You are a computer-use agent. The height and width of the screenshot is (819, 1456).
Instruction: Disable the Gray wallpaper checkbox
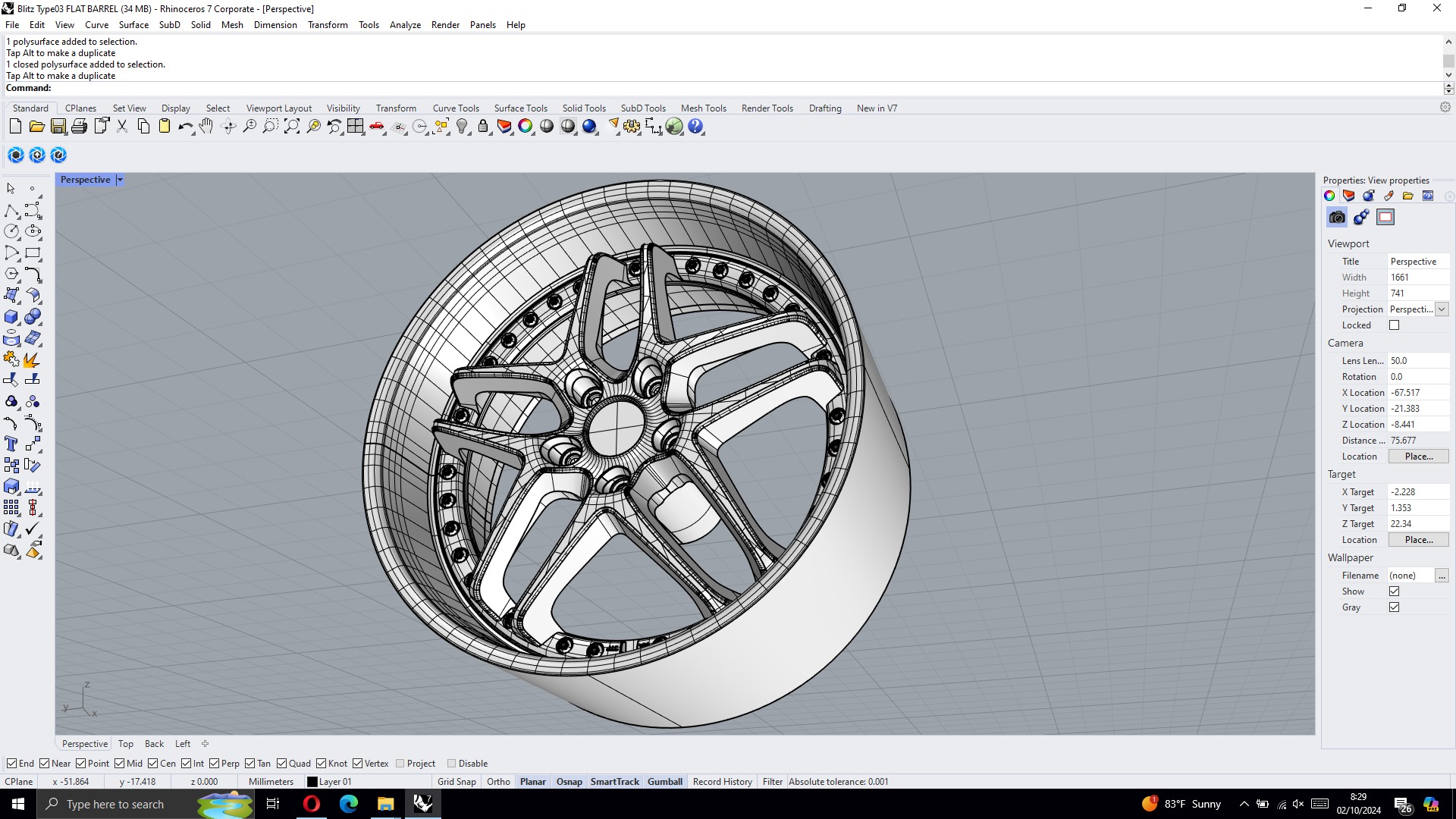[1394, 607]
